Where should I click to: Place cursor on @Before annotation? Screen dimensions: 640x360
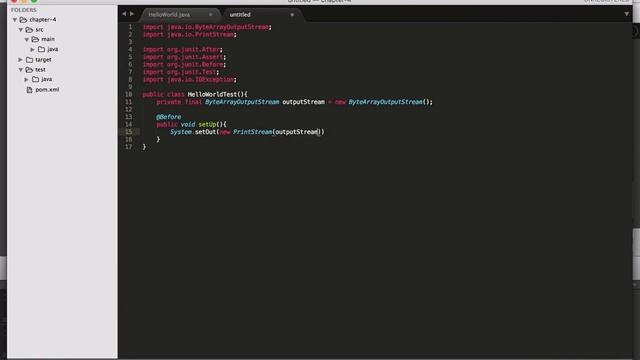coord(169,117)
